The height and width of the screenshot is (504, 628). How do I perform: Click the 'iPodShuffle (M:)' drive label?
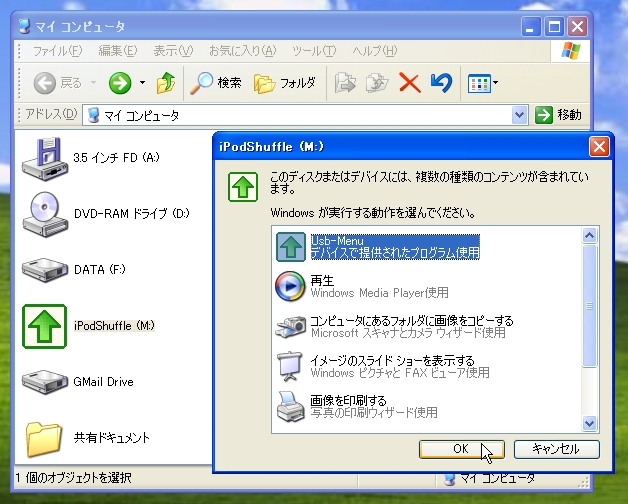[115, 326]
